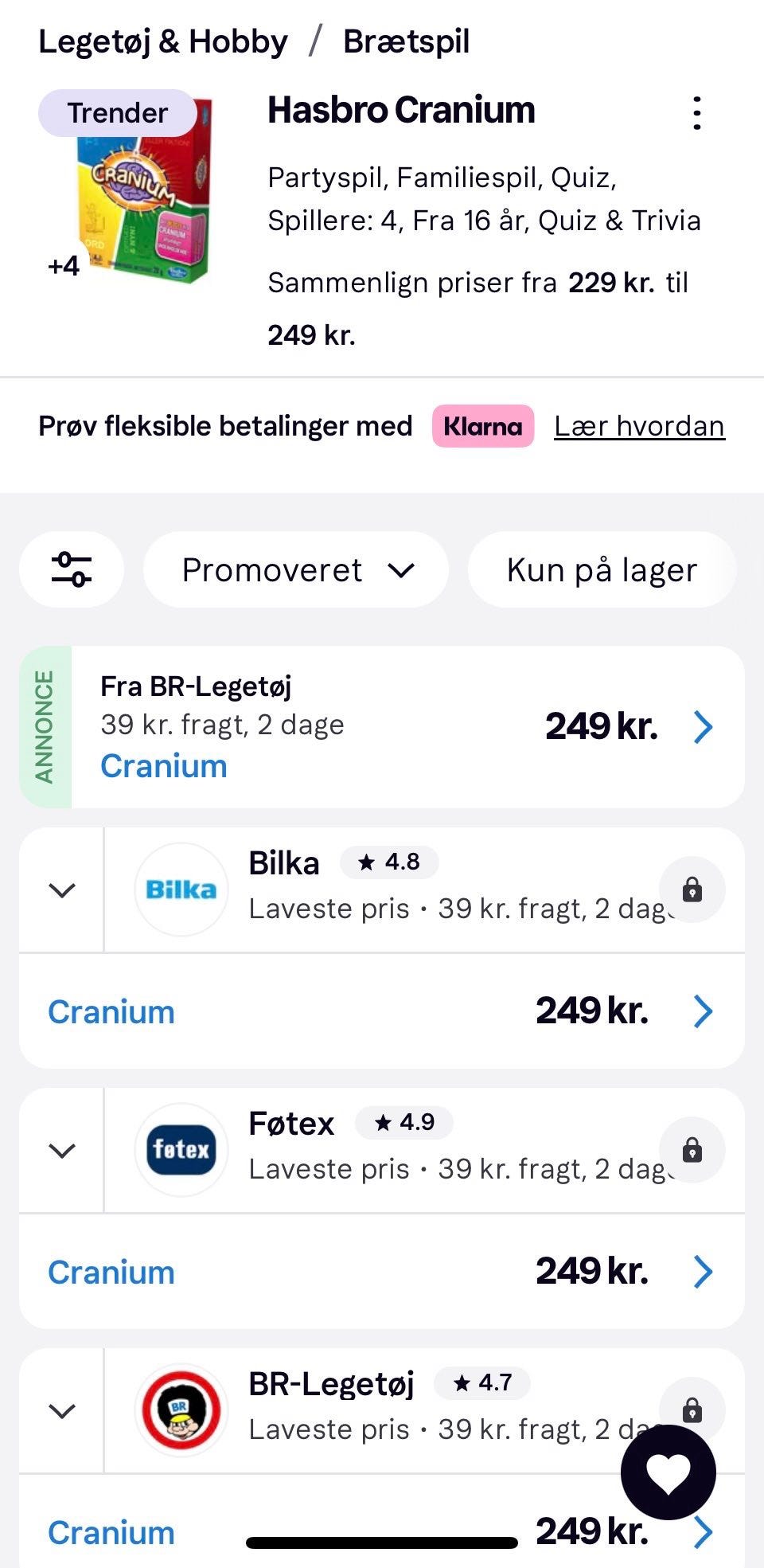Viewport: 764px width, 1568px height.
Task: Expand the Bilka offer details chevron
Action: [x=62, y=890]
